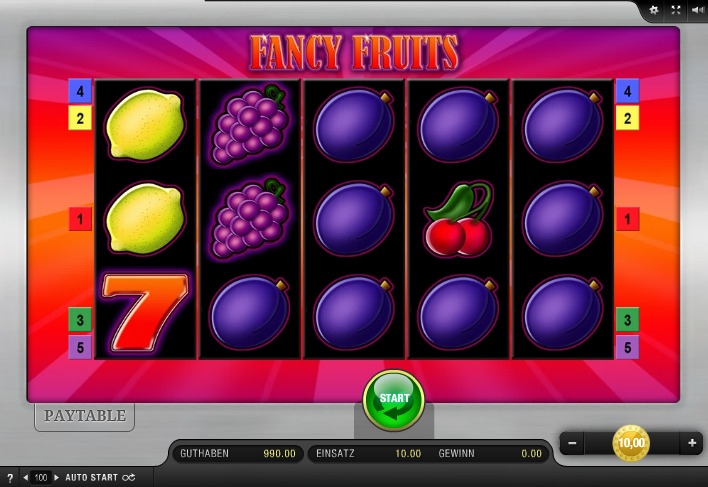Increase auto start count with right arrow
Viewport: 708px width, 487px height.
56,478
